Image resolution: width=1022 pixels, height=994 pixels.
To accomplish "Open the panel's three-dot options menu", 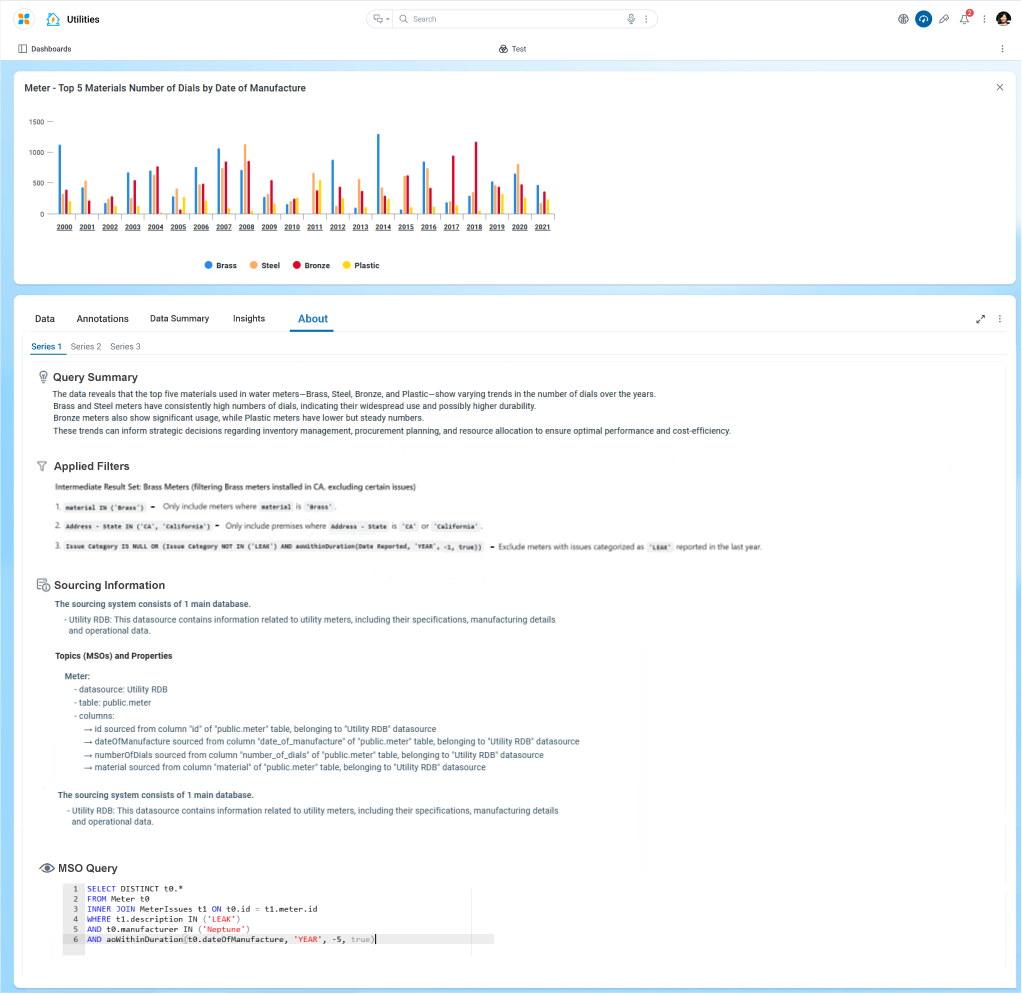I will click(1000, 319).
